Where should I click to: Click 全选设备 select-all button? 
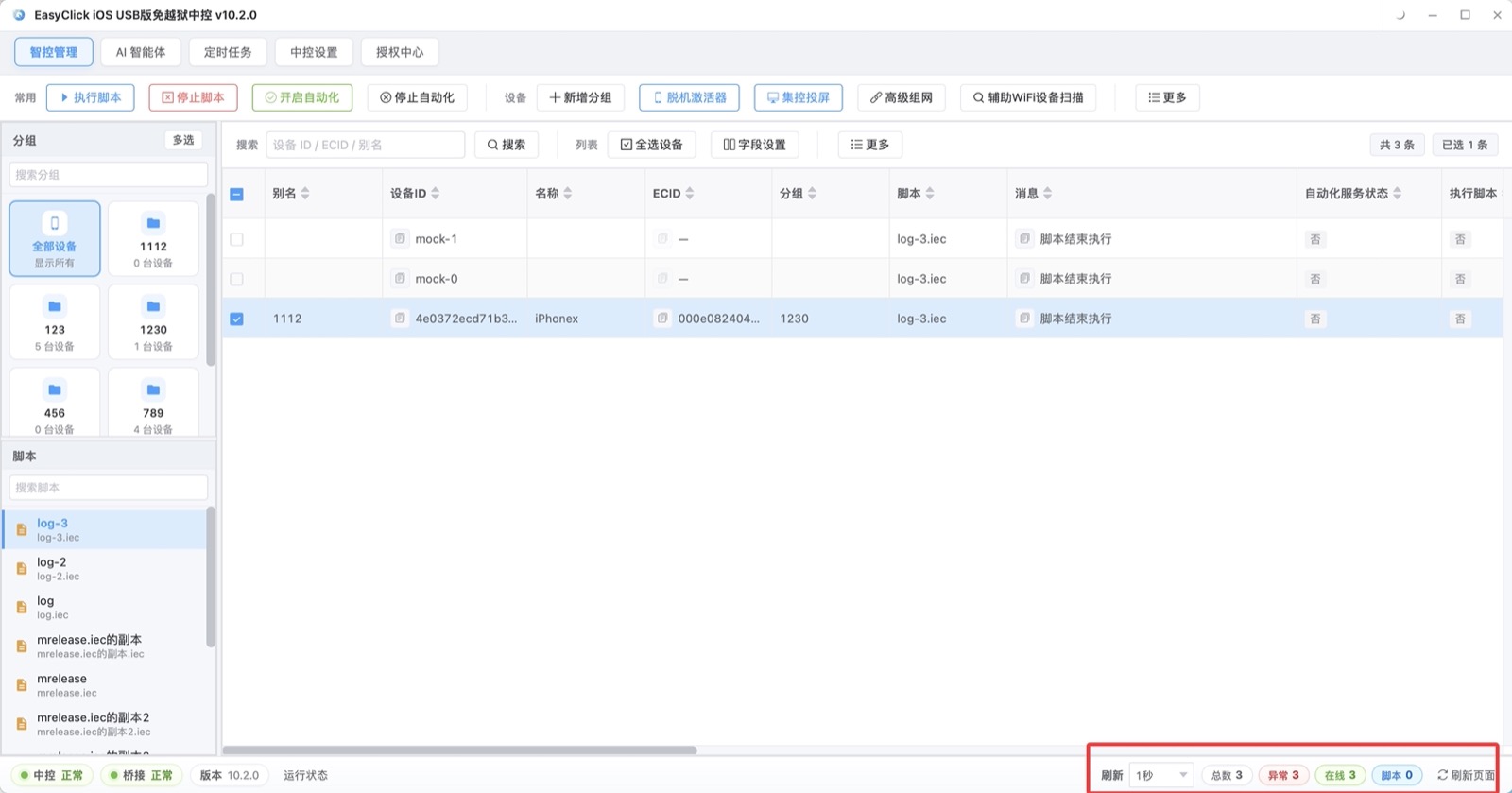click(x=651, y=145)
